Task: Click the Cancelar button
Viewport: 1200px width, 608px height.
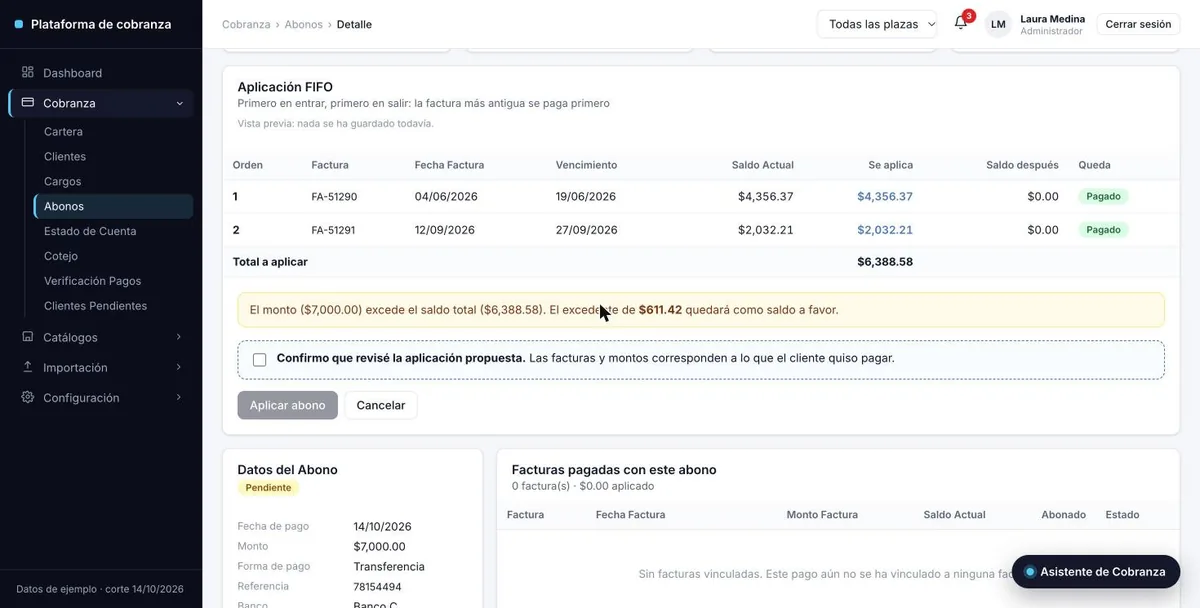Action: [x=381, y=405]
